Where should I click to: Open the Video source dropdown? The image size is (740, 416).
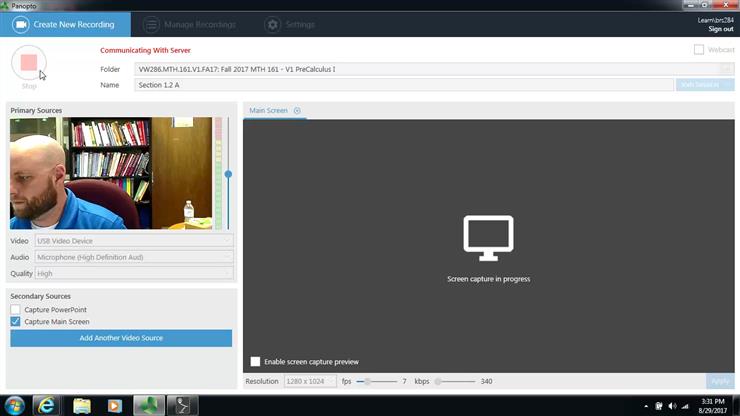[134, 241]
